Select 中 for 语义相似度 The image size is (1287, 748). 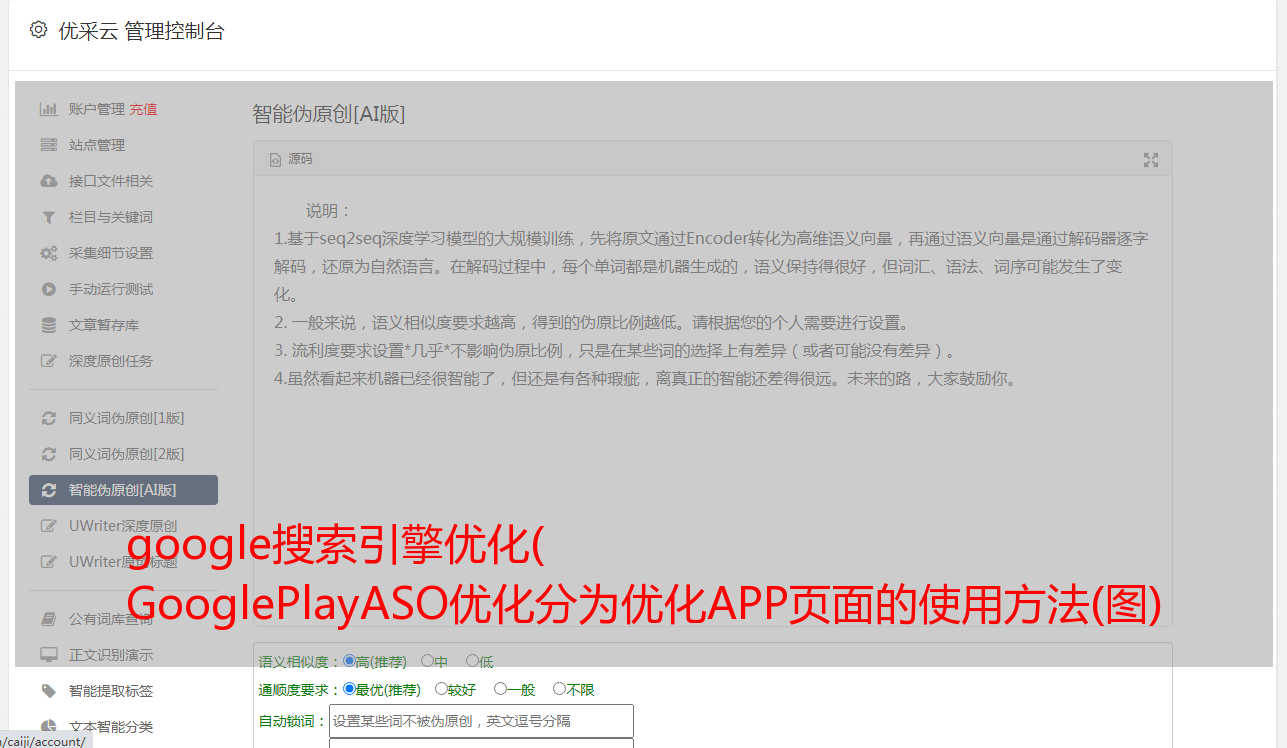point(427,661)
